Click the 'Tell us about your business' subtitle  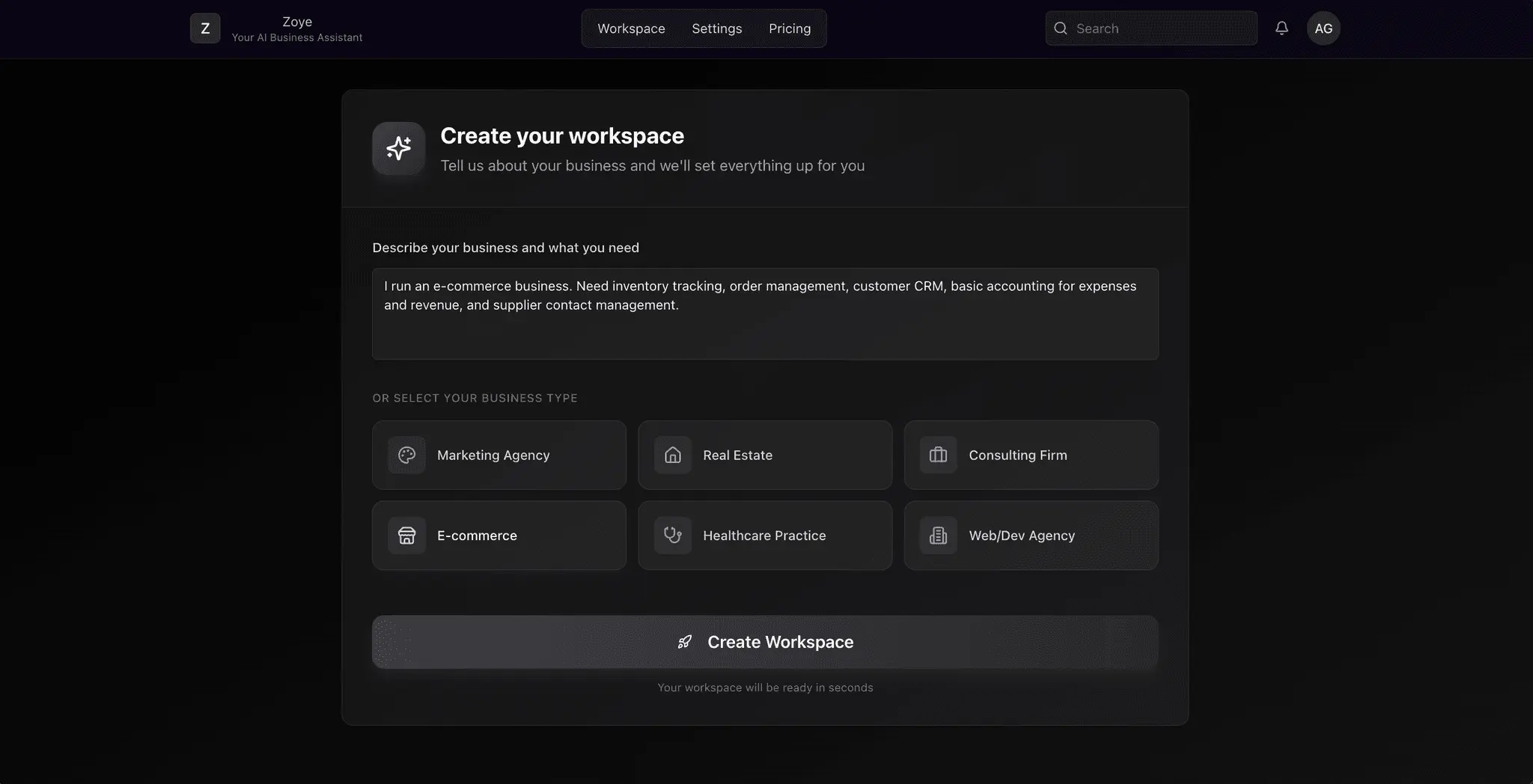pyautogui.click(x=653, y=165)
